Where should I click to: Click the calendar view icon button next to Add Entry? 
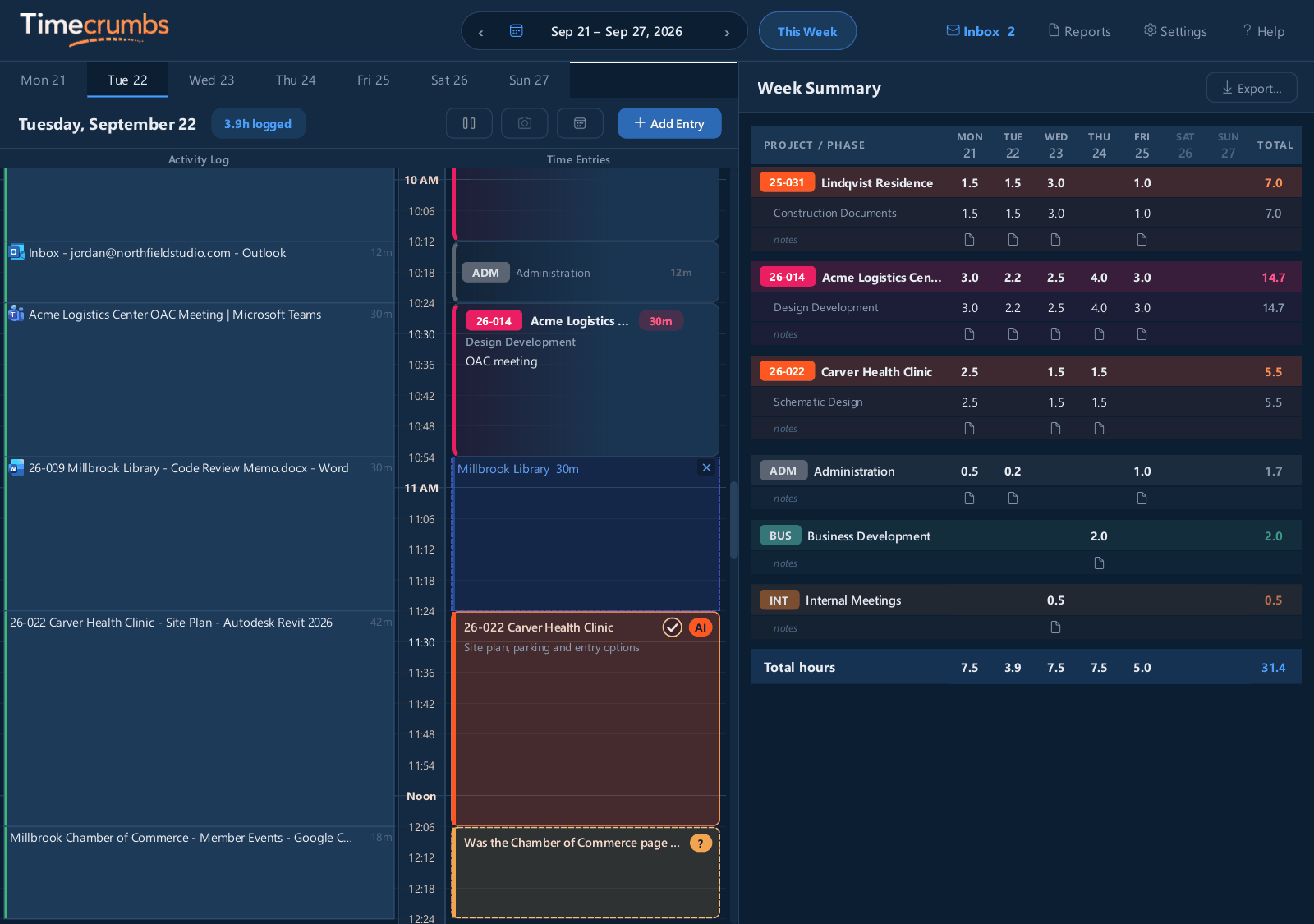pyautogui.click(x=580, y=123)
